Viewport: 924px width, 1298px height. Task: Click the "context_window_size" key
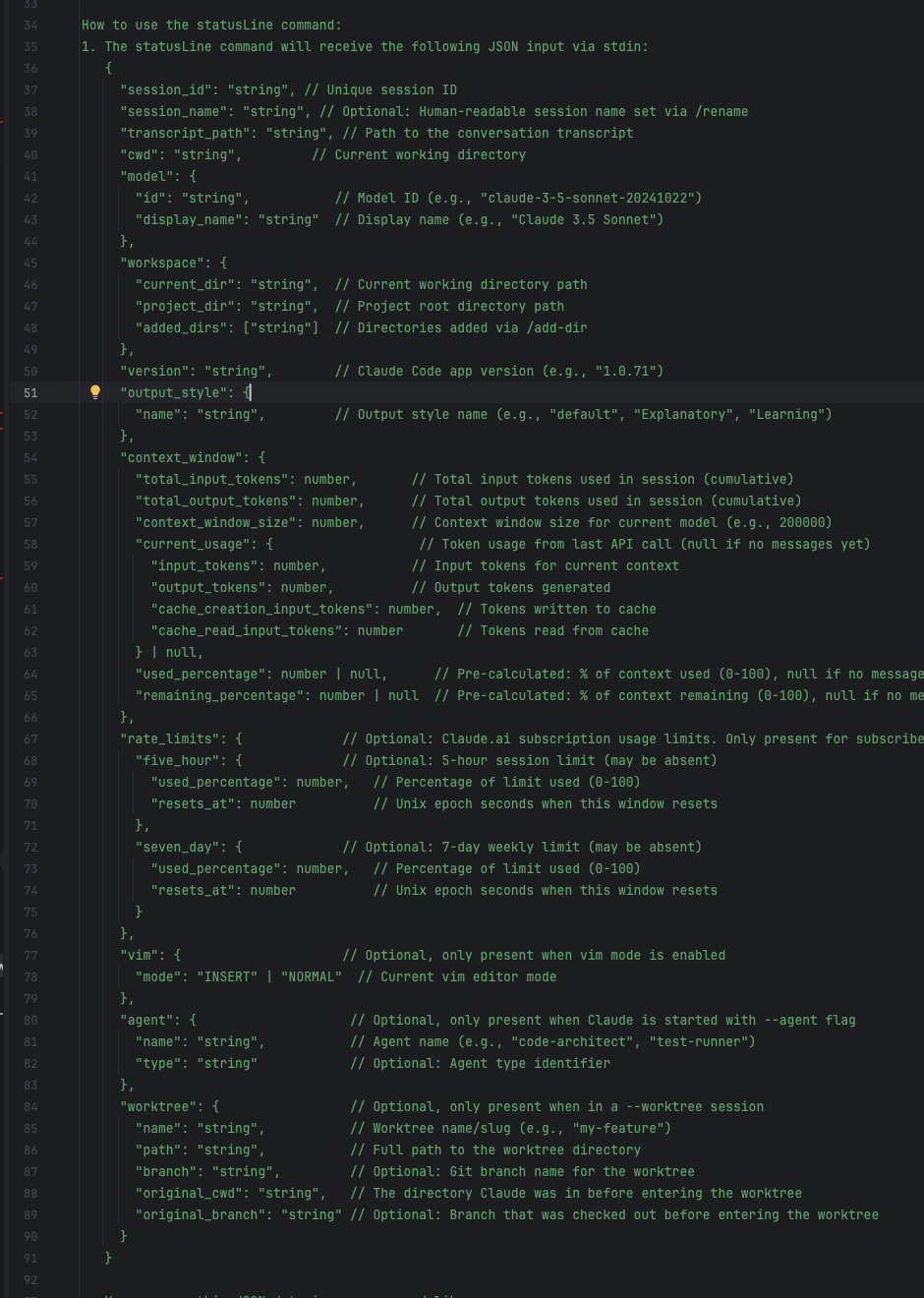[215, 522]
